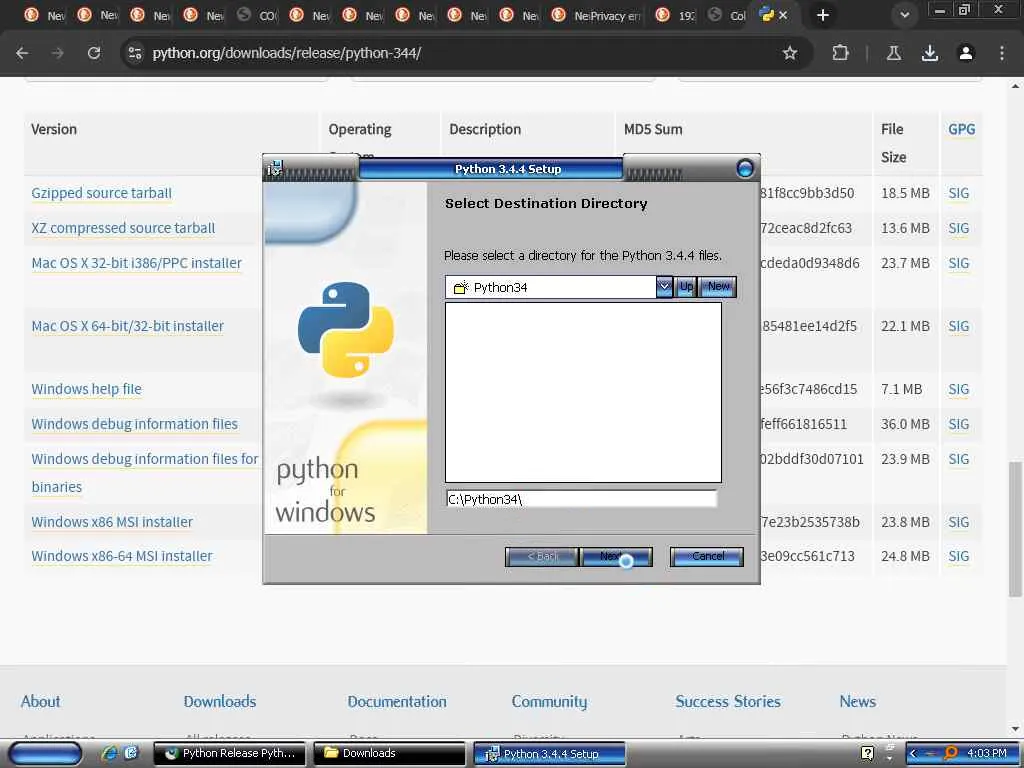Open a new browser tab with plus
Image resolution: width=1024 pixels, height=768 pixels.
[x=823, y=15]
